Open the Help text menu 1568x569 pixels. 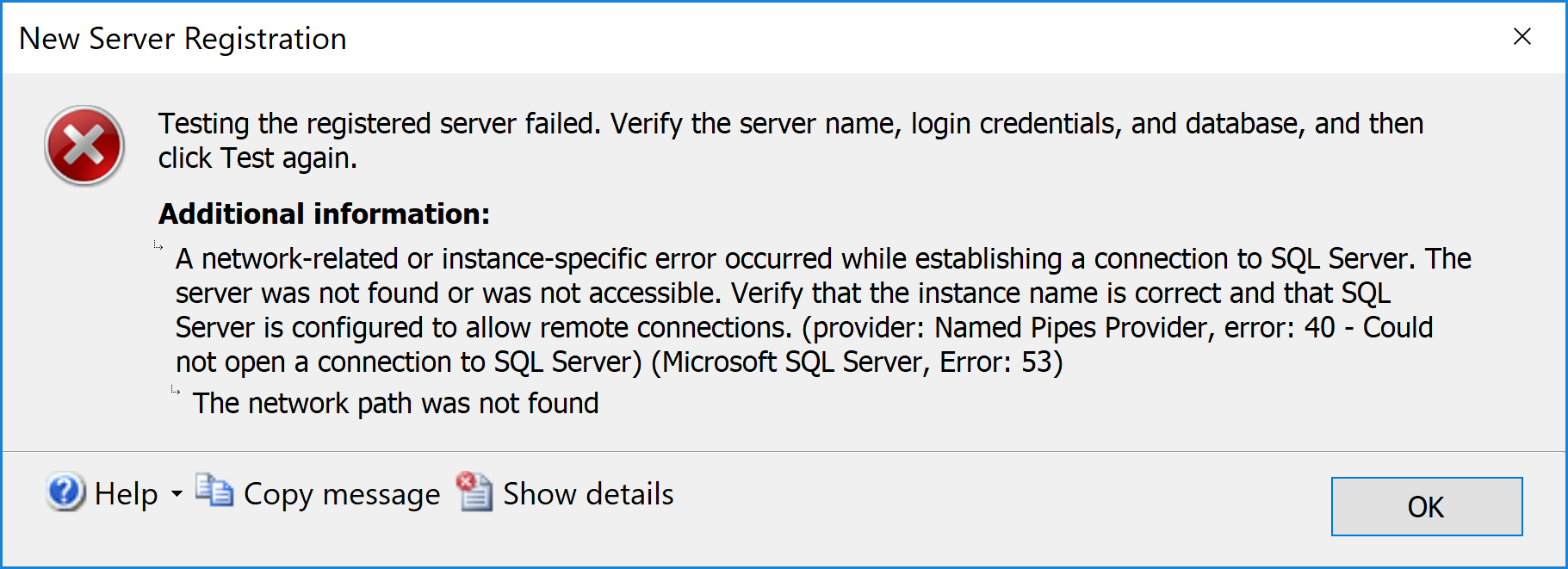pyautogui.click(x=126, y=494)
